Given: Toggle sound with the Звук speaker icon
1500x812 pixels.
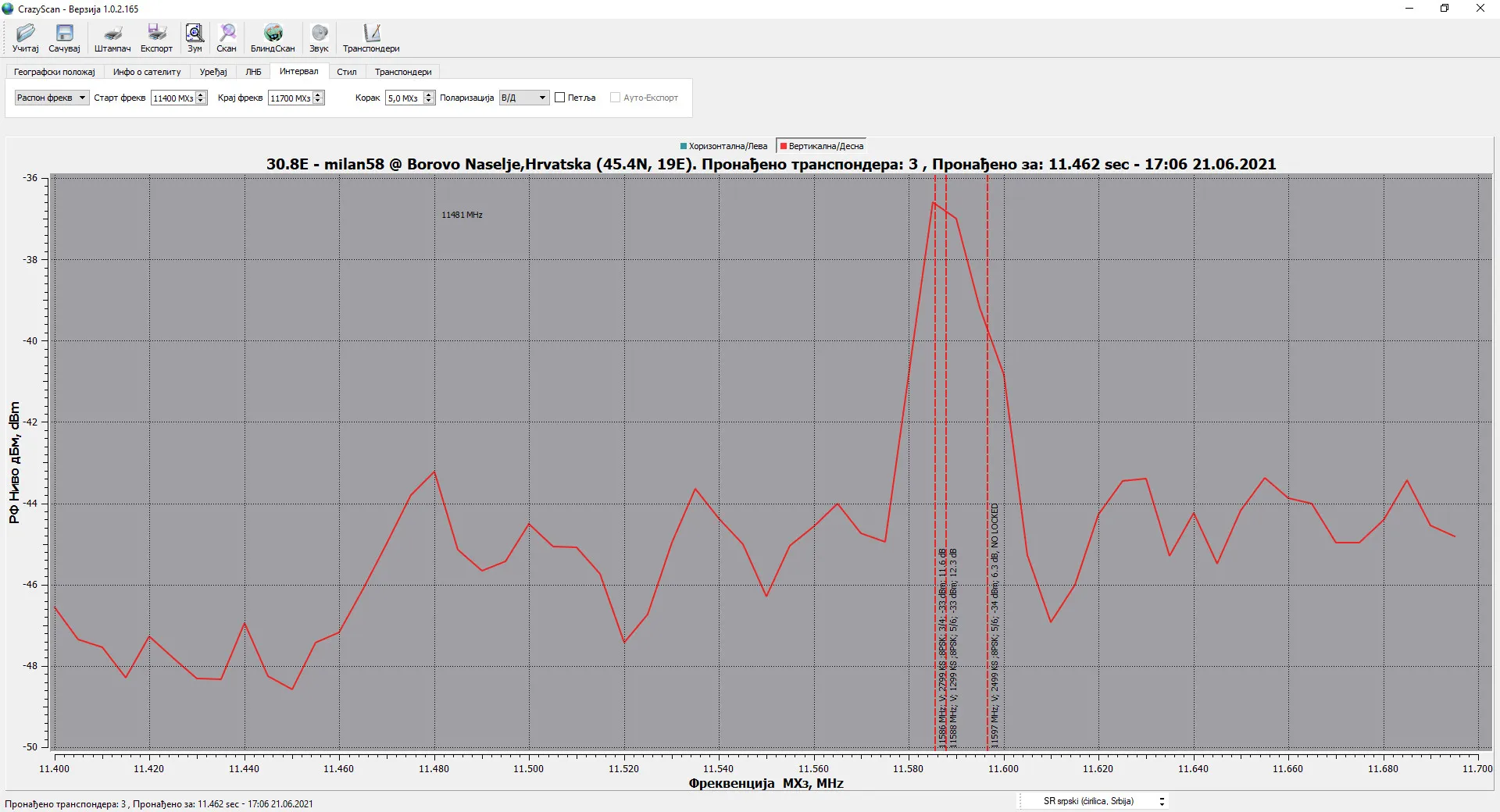Looking at the screenshot, I should [x=319, y=33].
